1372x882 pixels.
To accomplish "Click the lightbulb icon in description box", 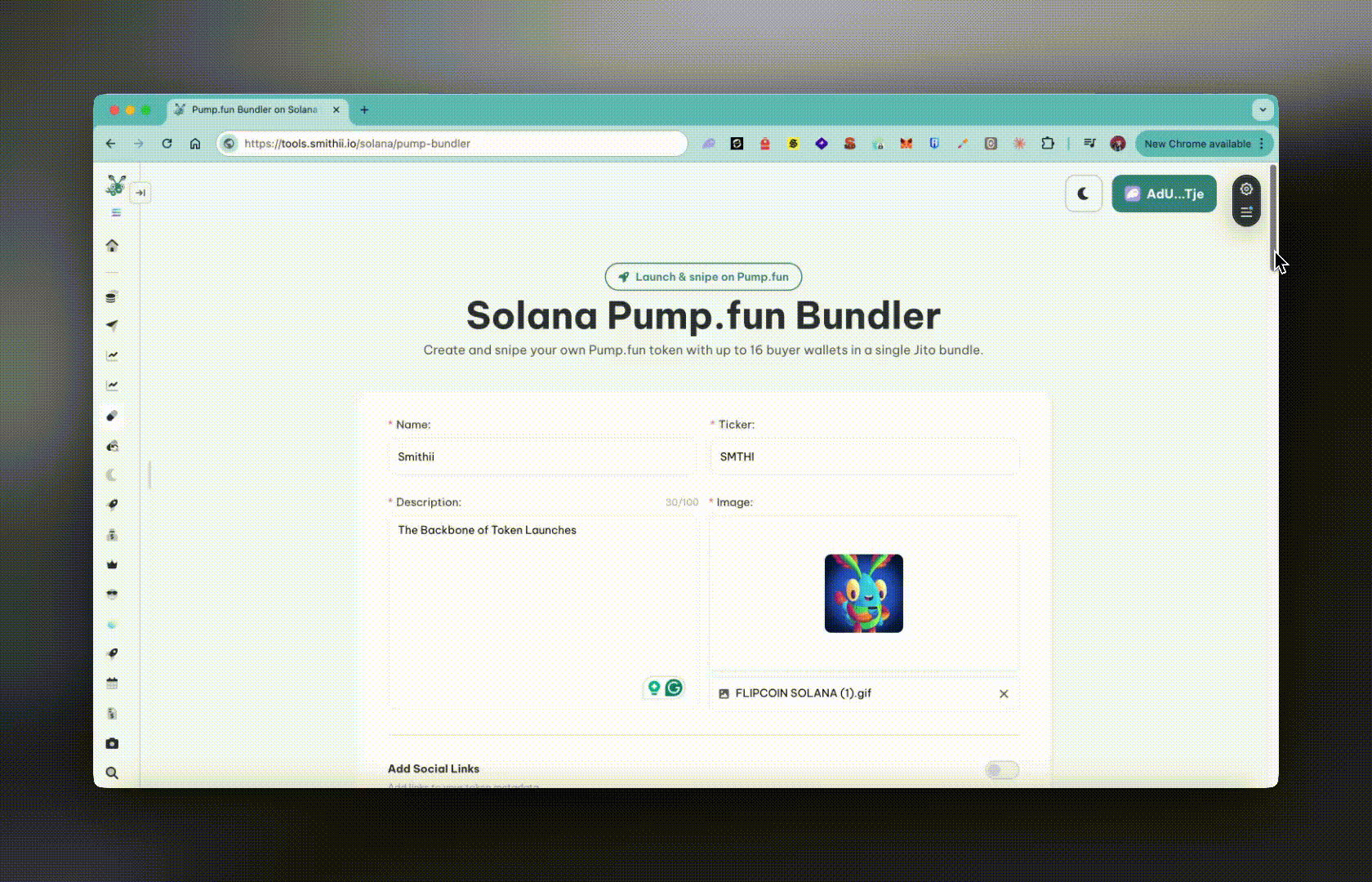I will click(x=653, y=688).
